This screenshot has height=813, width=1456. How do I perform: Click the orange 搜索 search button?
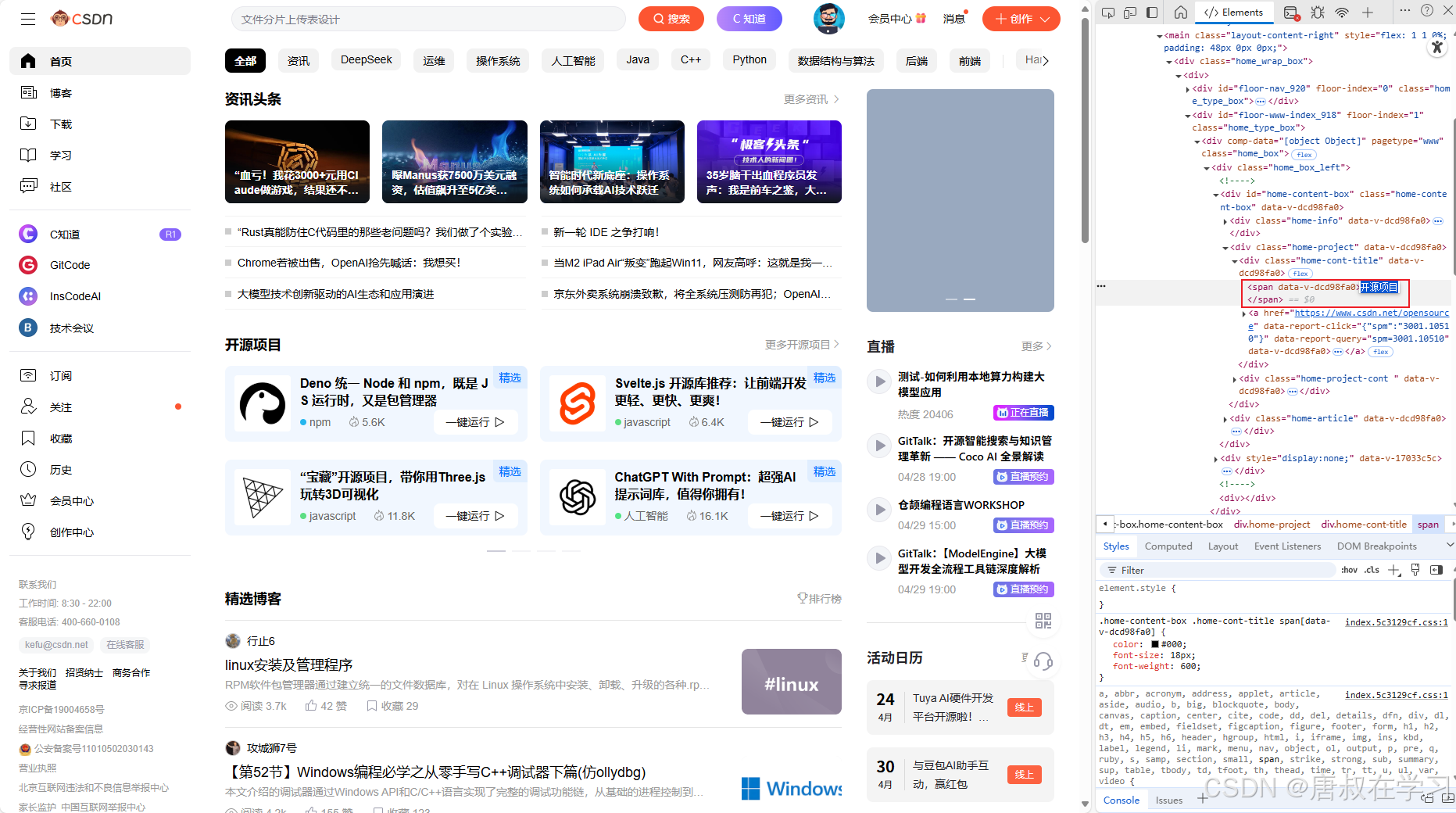click(x=671, y=19)
